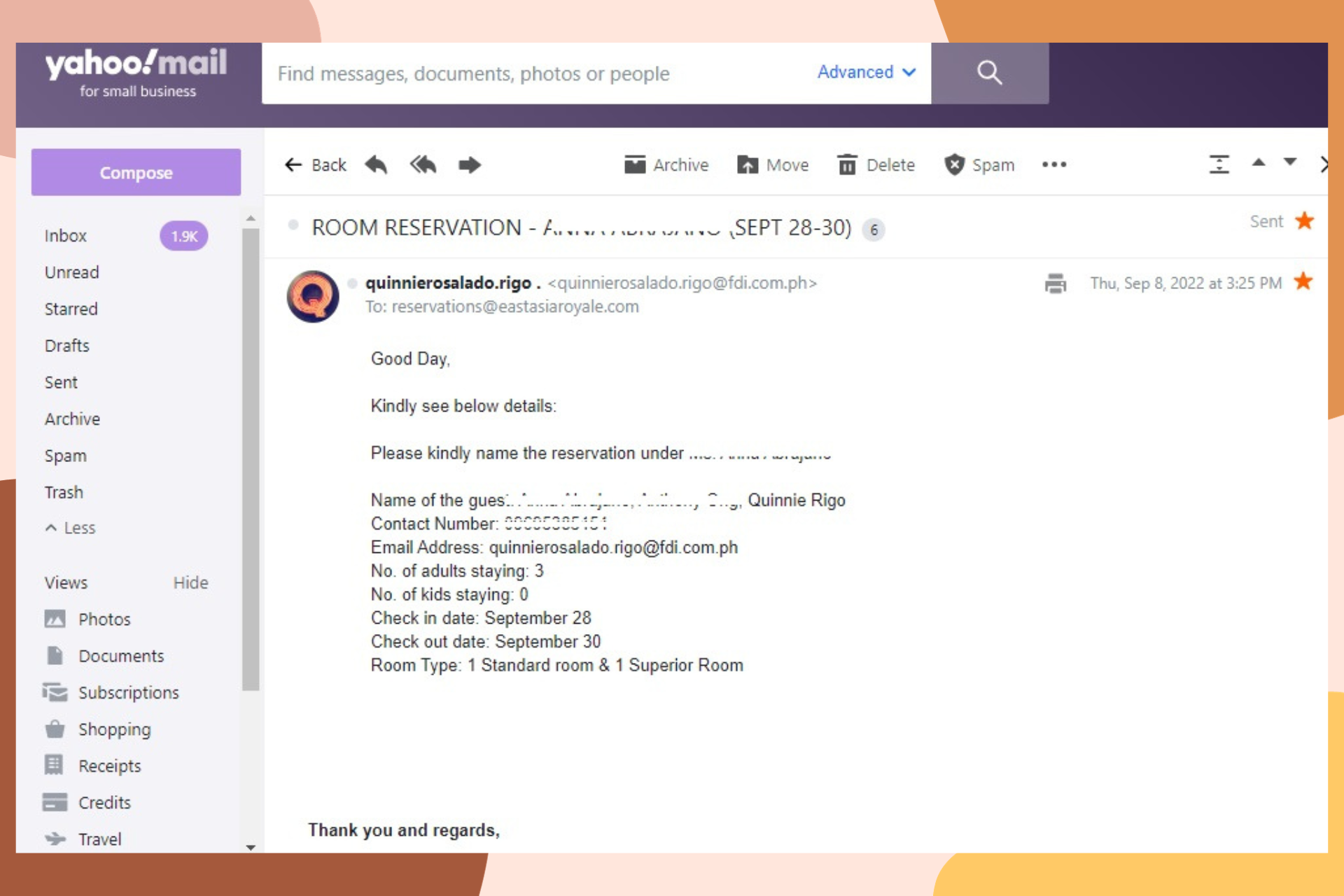This screenshot has height=896, width=1344.
Task: Click the expand/collapse all messages icon
Action: pyautogui.click(x=1219, y=164)
